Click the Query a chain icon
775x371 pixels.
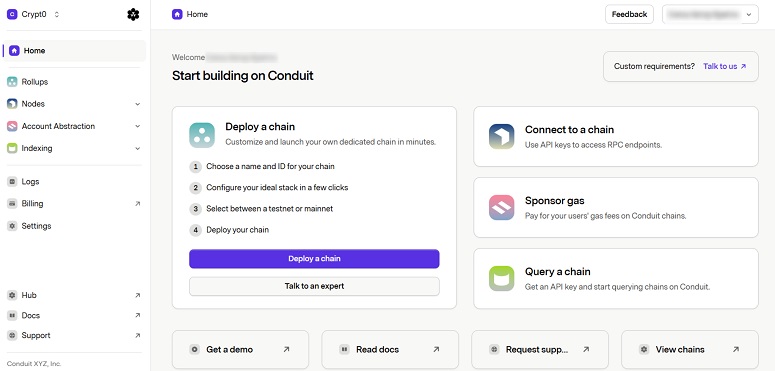point(502,279)
